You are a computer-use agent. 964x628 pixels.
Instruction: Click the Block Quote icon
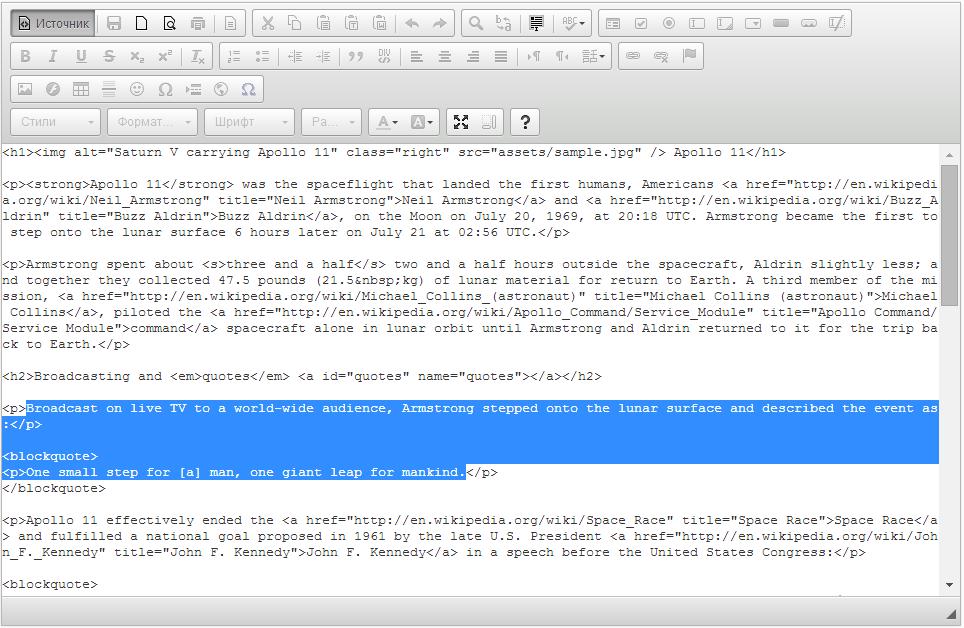(x=355, y=56)
